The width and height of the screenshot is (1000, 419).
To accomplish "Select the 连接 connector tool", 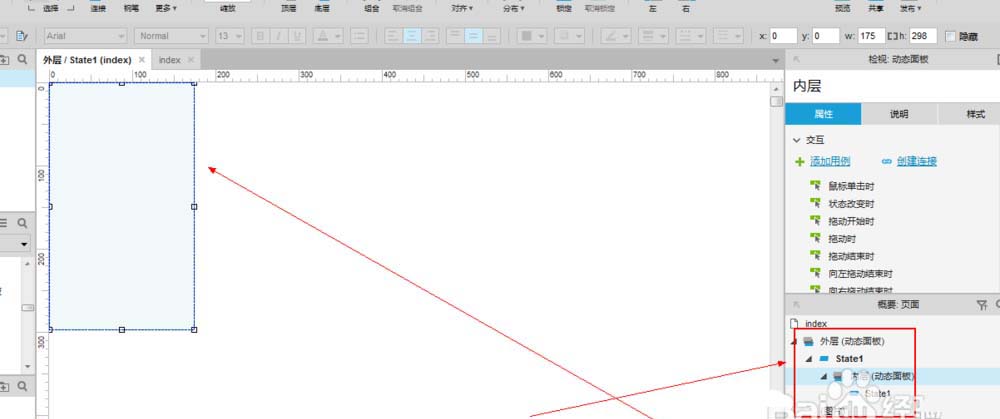I will 98,8.
